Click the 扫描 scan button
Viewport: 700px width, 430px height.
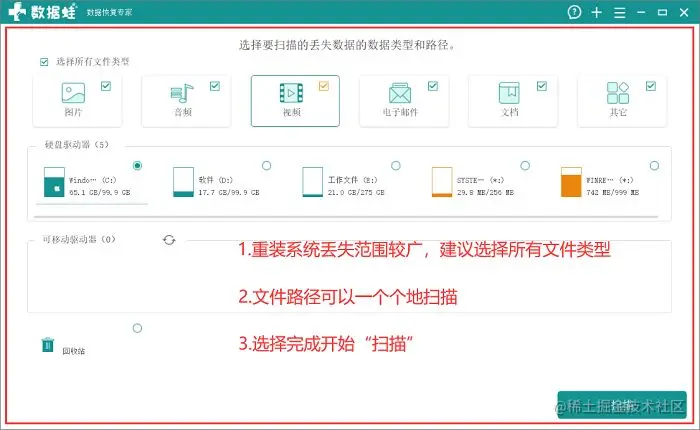621,405
